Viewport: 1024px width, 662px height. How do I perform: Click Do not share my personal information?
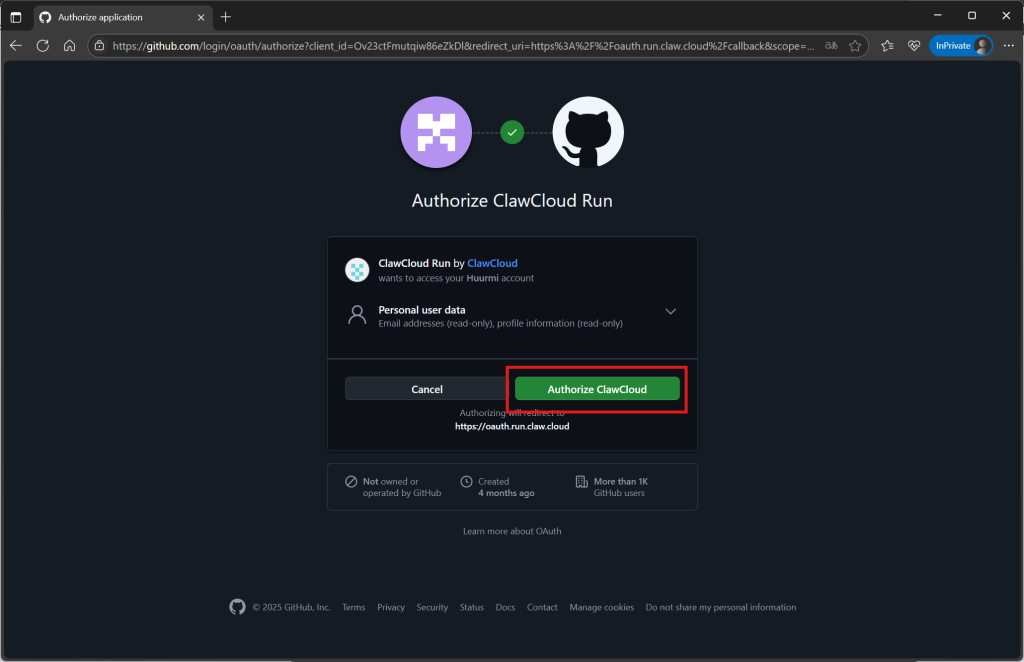click(721, 607)
